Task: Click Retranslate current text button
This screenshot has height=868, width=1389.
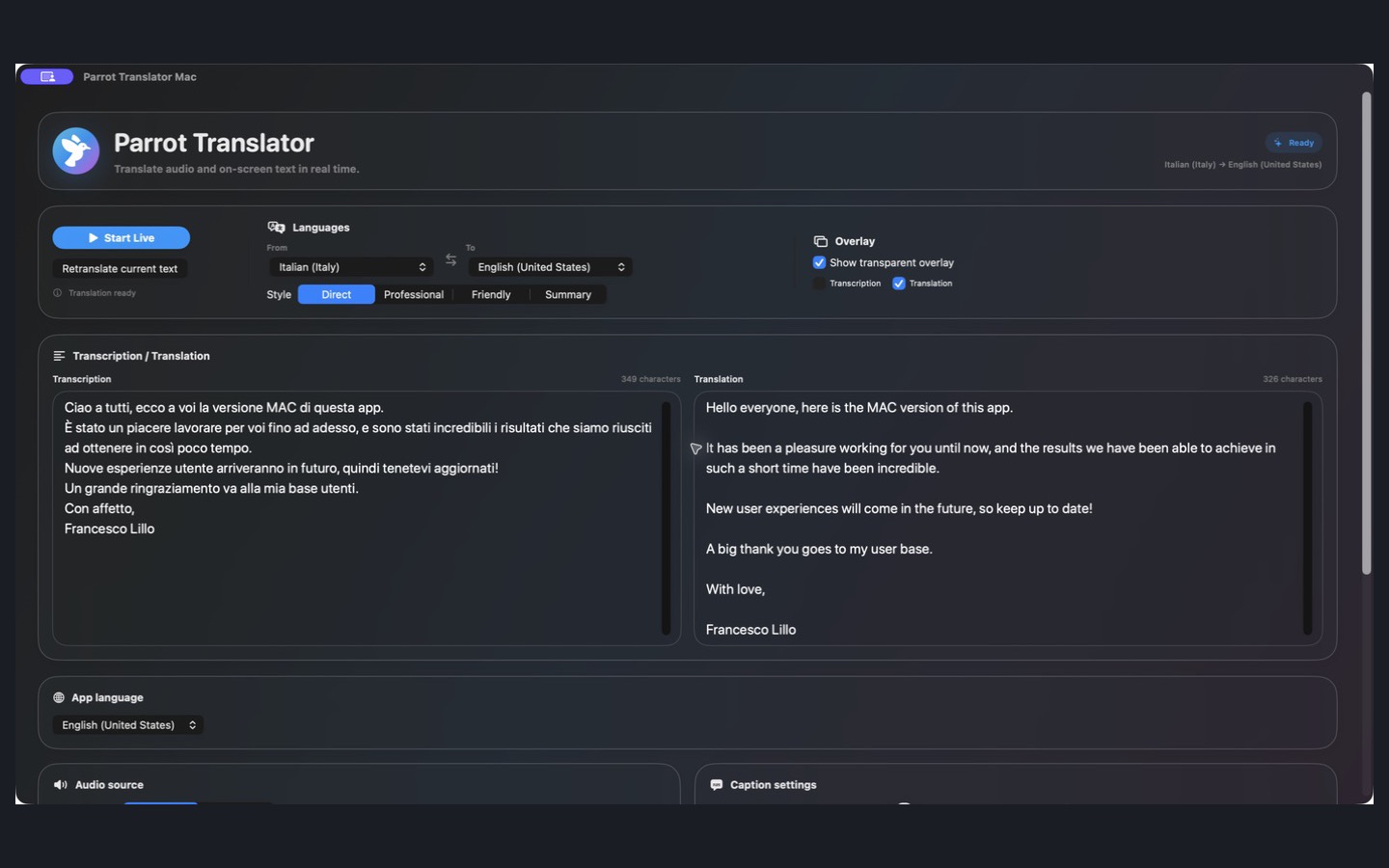Action: (x=121, y=269)
